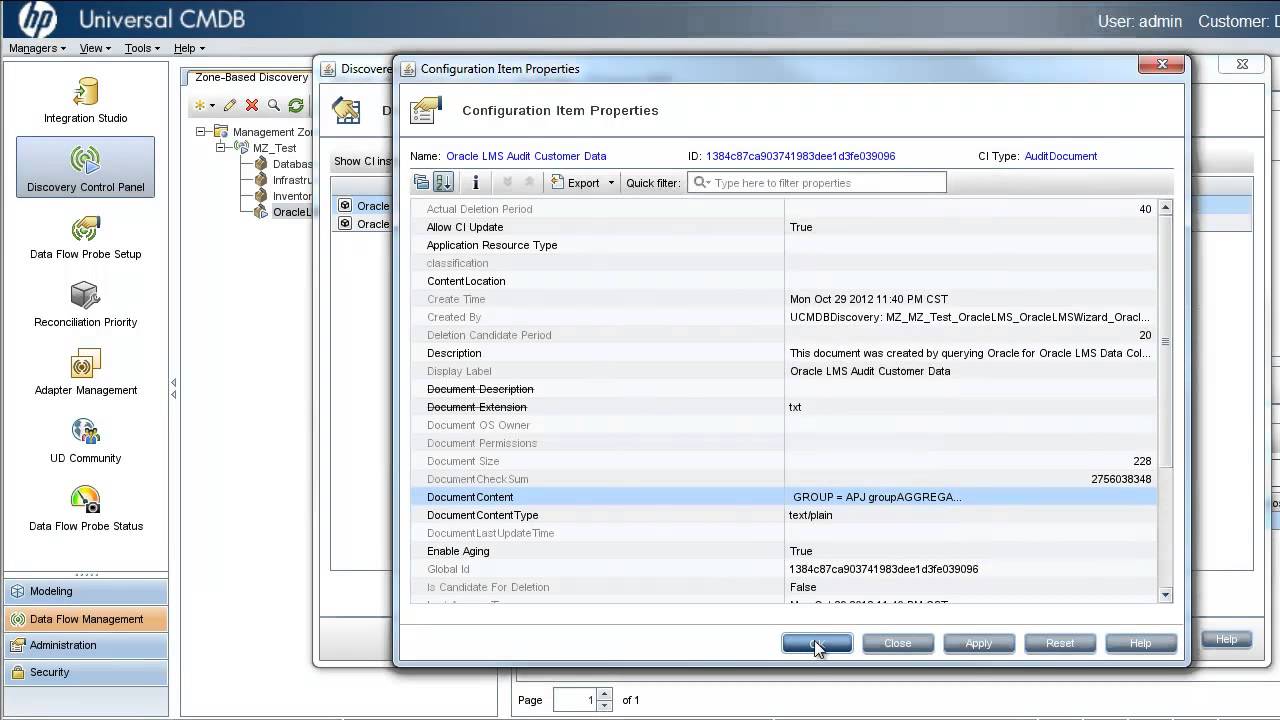Click the Page number field
Screen dimensions: 1280x720
(x=575, y=700)
